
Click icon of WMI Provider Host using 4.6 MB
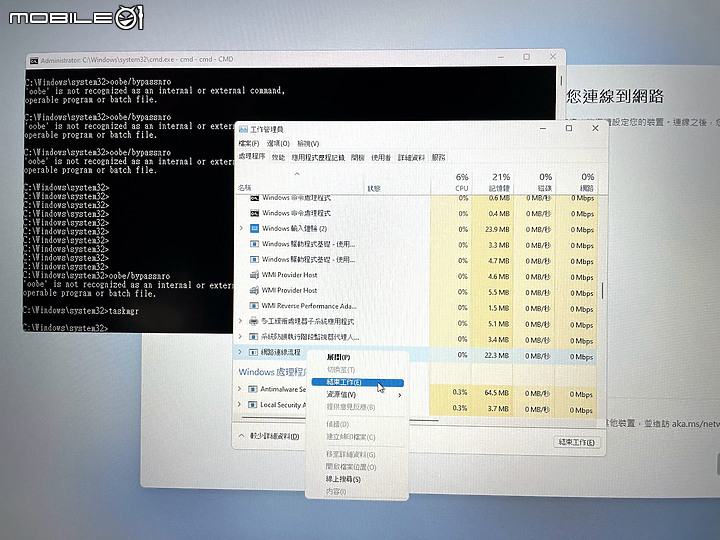click(x=254, y=275)
